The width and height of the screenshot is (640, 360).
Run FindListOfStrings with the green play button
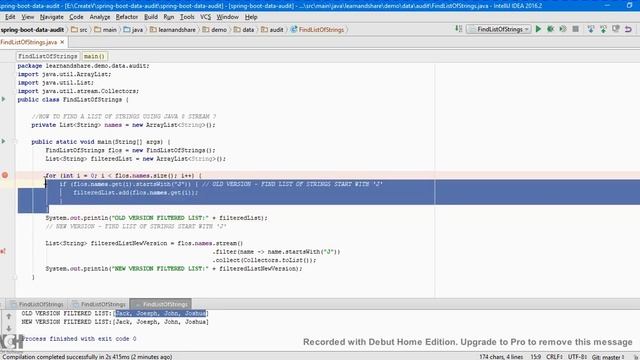pos(538,29)
